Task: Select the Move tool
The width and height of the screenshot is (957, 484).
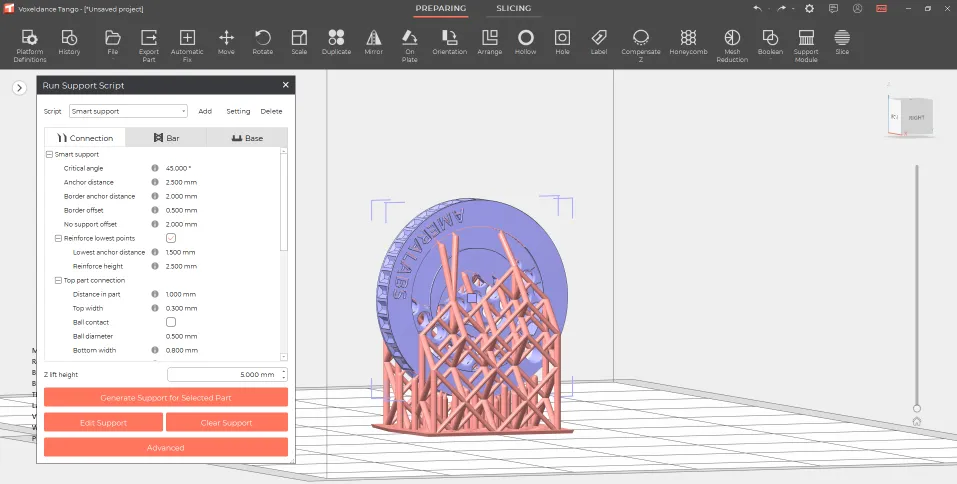Action: click(x=226, y=43)
